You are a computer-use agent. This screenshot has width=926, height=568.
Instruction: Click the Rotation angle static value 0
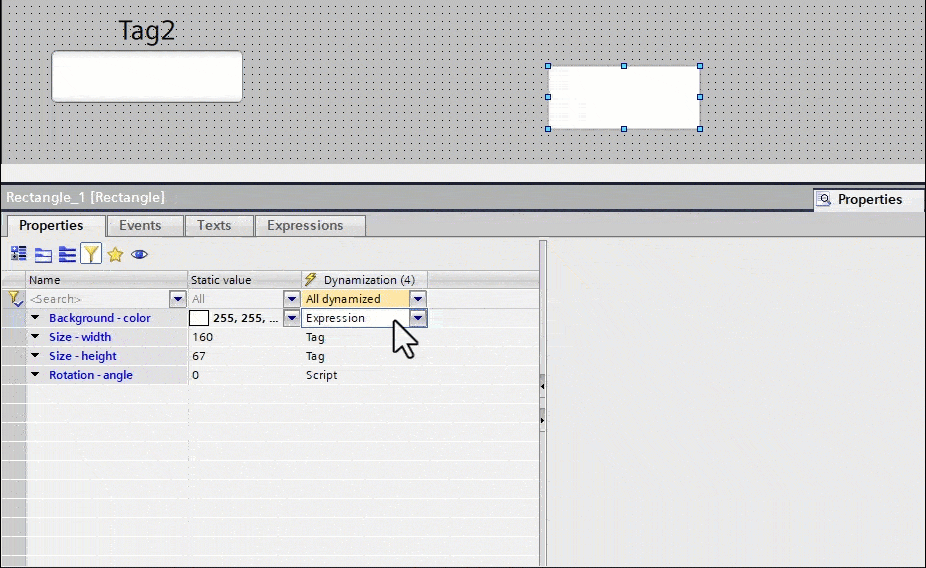click(244, 375)
